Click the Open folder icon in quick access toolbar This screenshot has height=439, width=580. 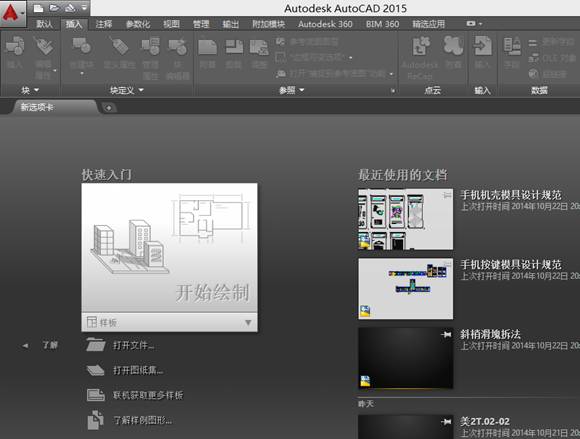54,8
